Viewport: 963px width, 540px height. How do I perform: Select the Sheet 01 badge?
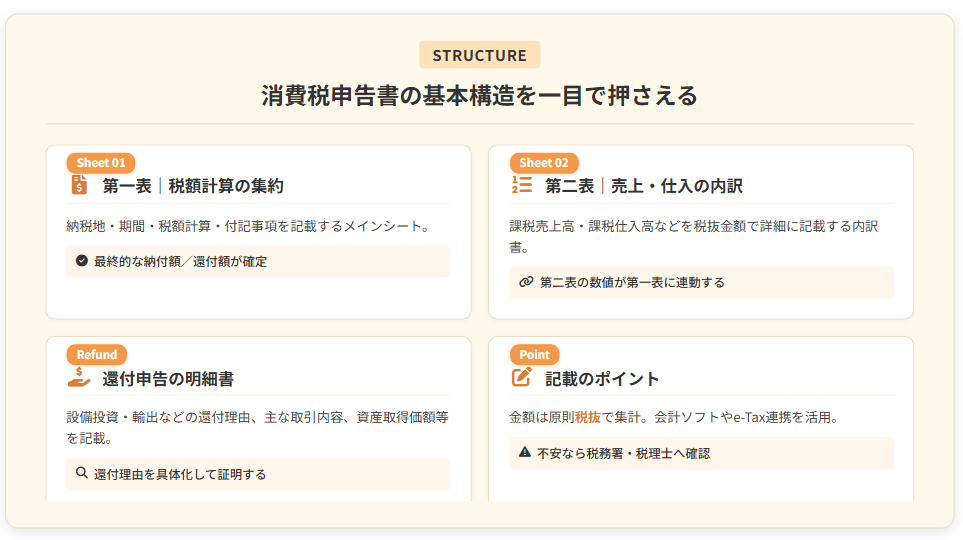[x=101, y=163]
